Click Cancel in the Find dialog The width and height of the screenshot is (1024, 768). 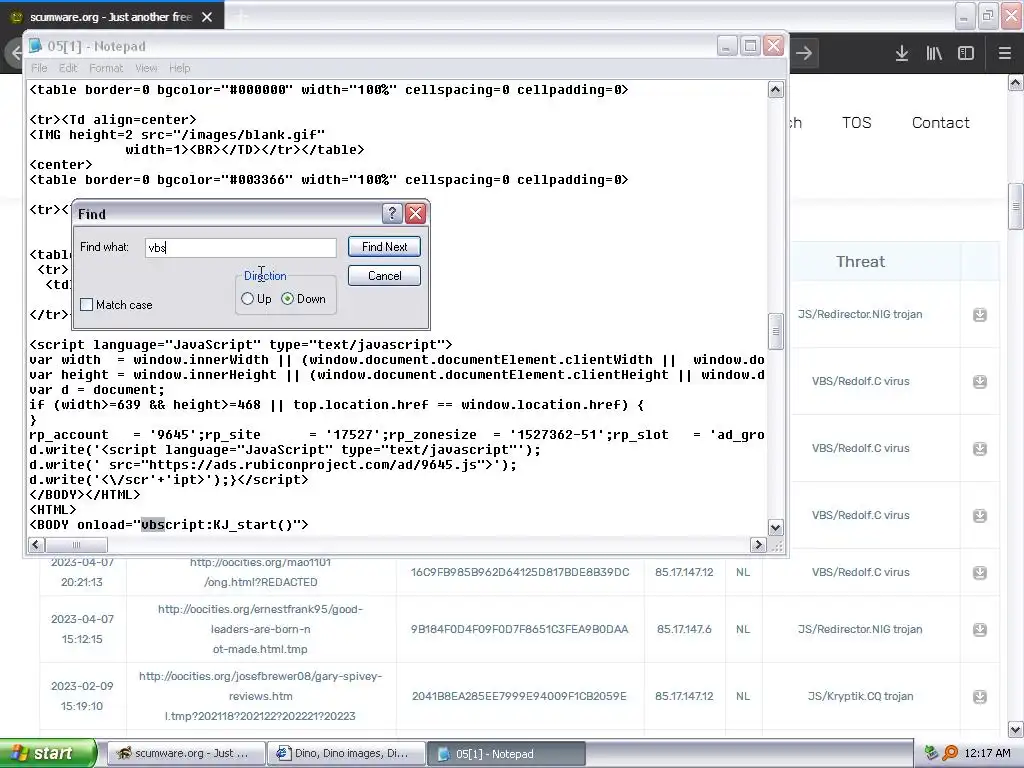[x=384, y=276]
